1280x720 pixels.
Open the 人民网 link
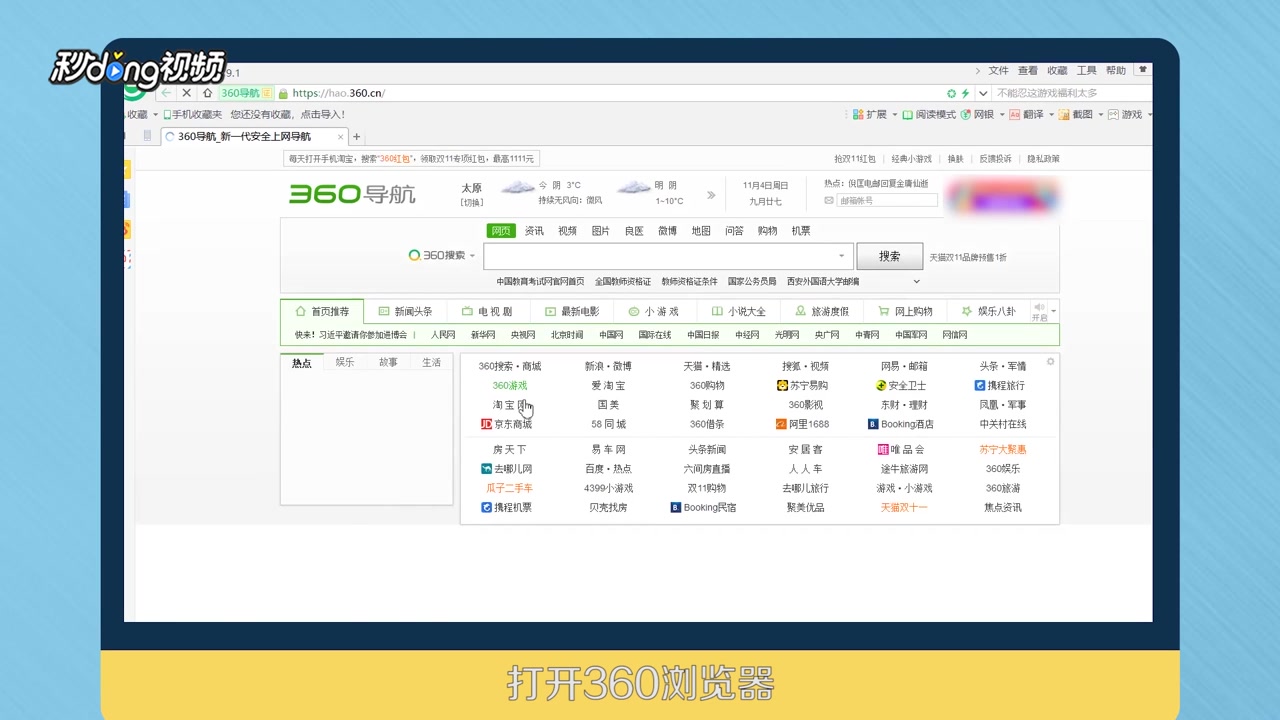(443, 335)
